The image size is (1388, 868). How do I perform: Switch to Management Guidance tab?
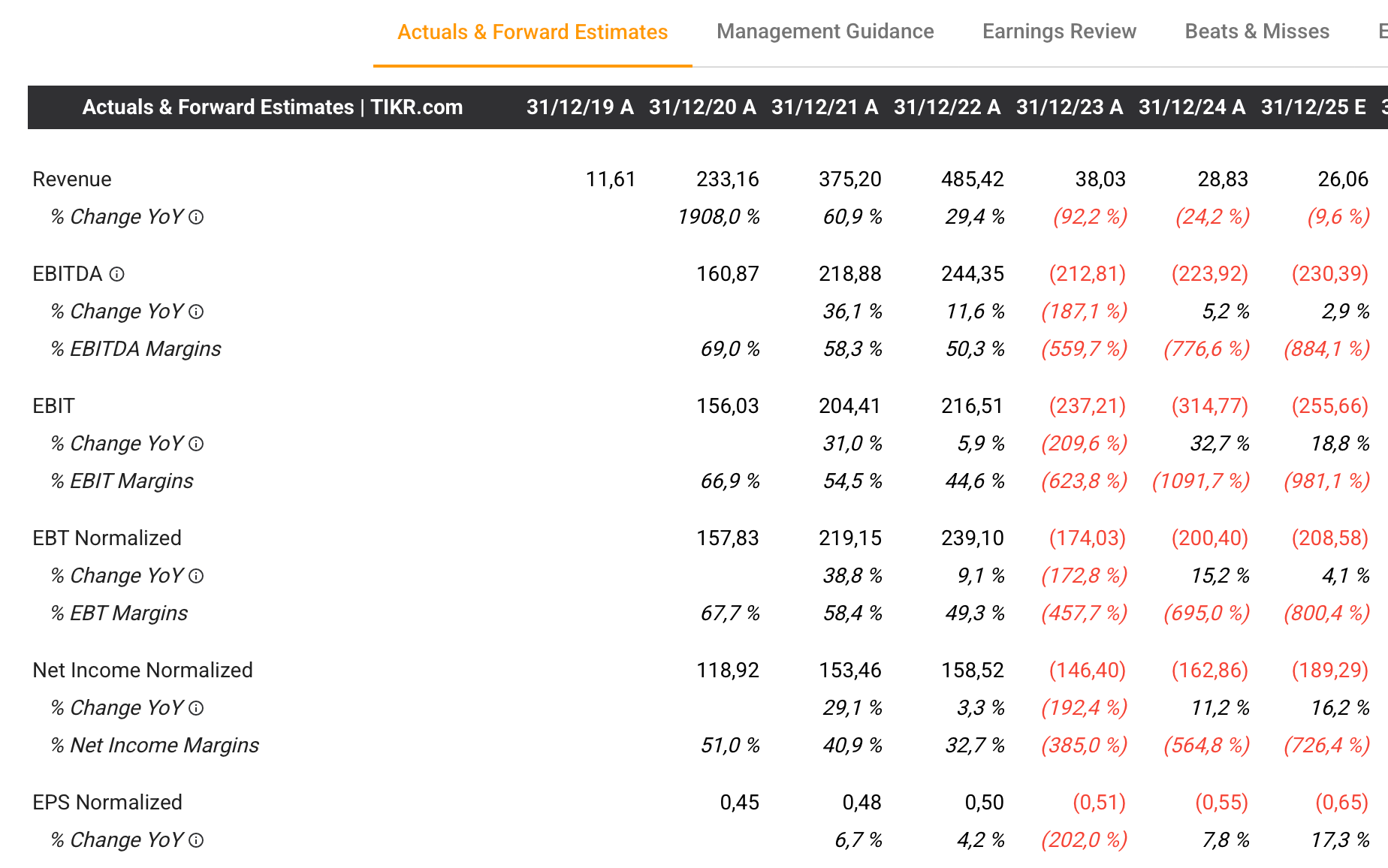825,32
